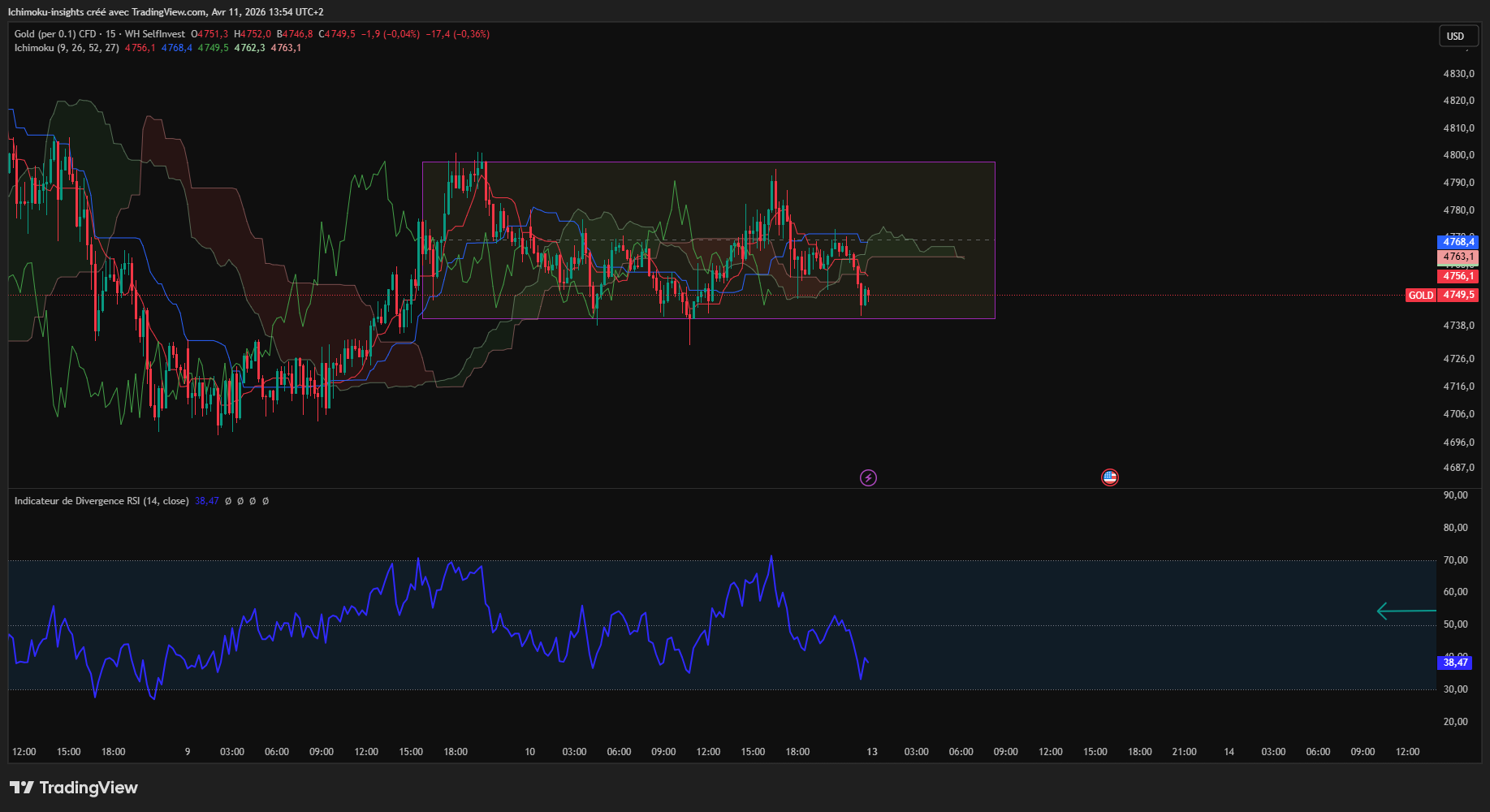Click the Ichimoku (9, 26, 52, 27) legend

tap(67, 48)
